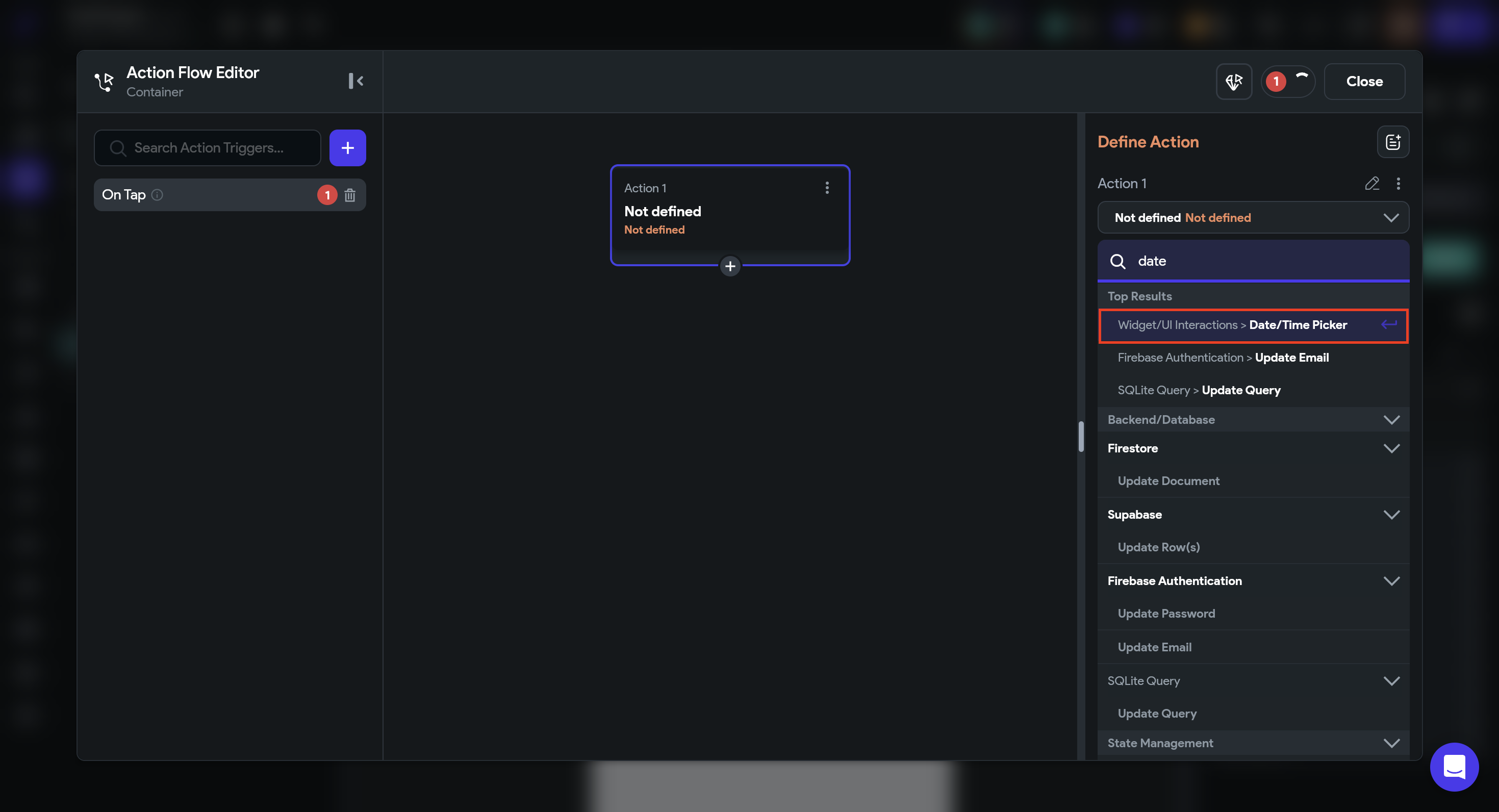Image resolution: width=1499 pixels, height=812 pixels.
Task: Click the cursor sparkle icon near Close
Action: [x=1234, y=82]
